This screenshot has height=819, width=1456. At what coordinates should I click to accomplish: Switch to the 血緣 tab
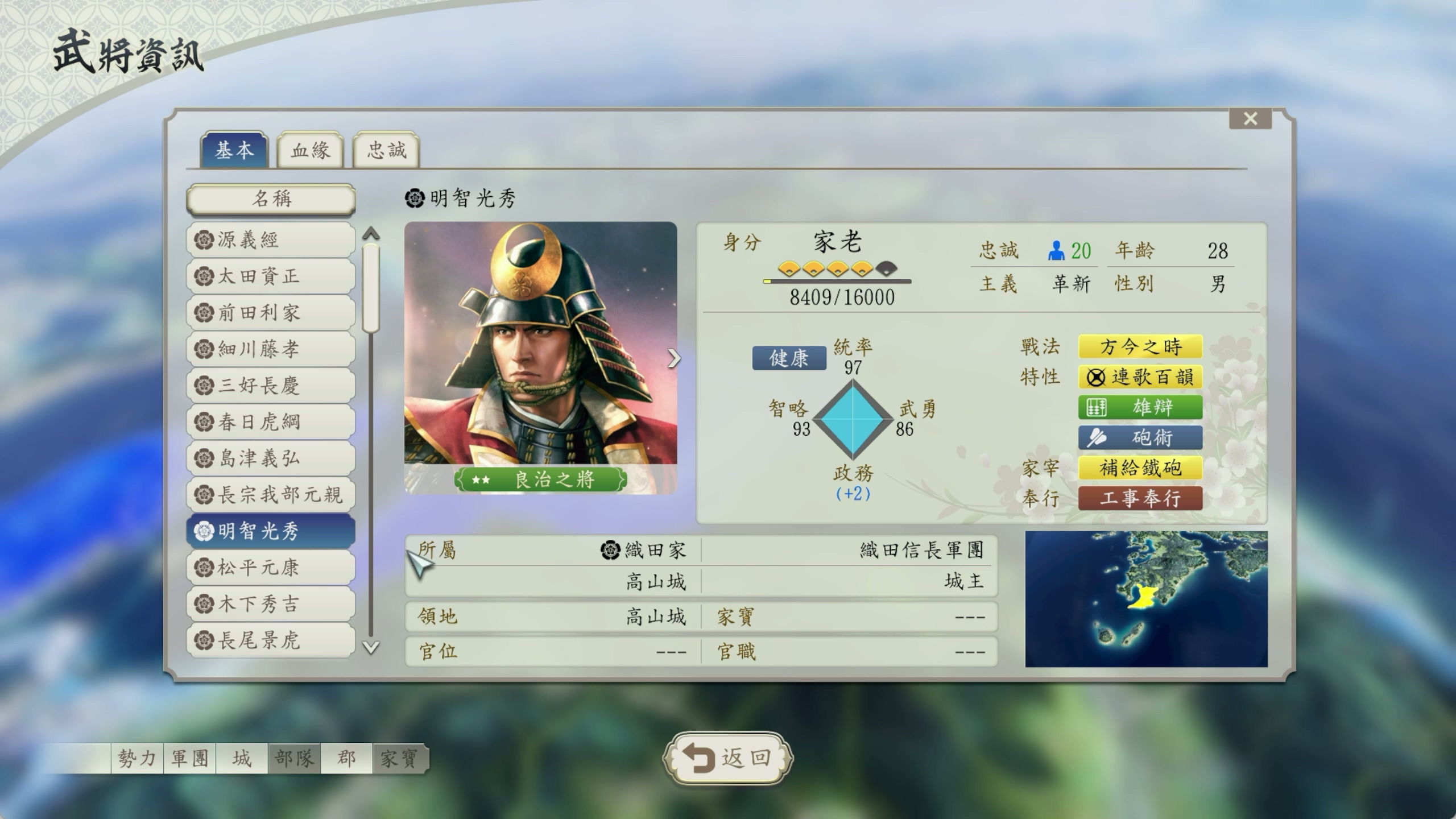pyautogui.click(x=311, y=150)
